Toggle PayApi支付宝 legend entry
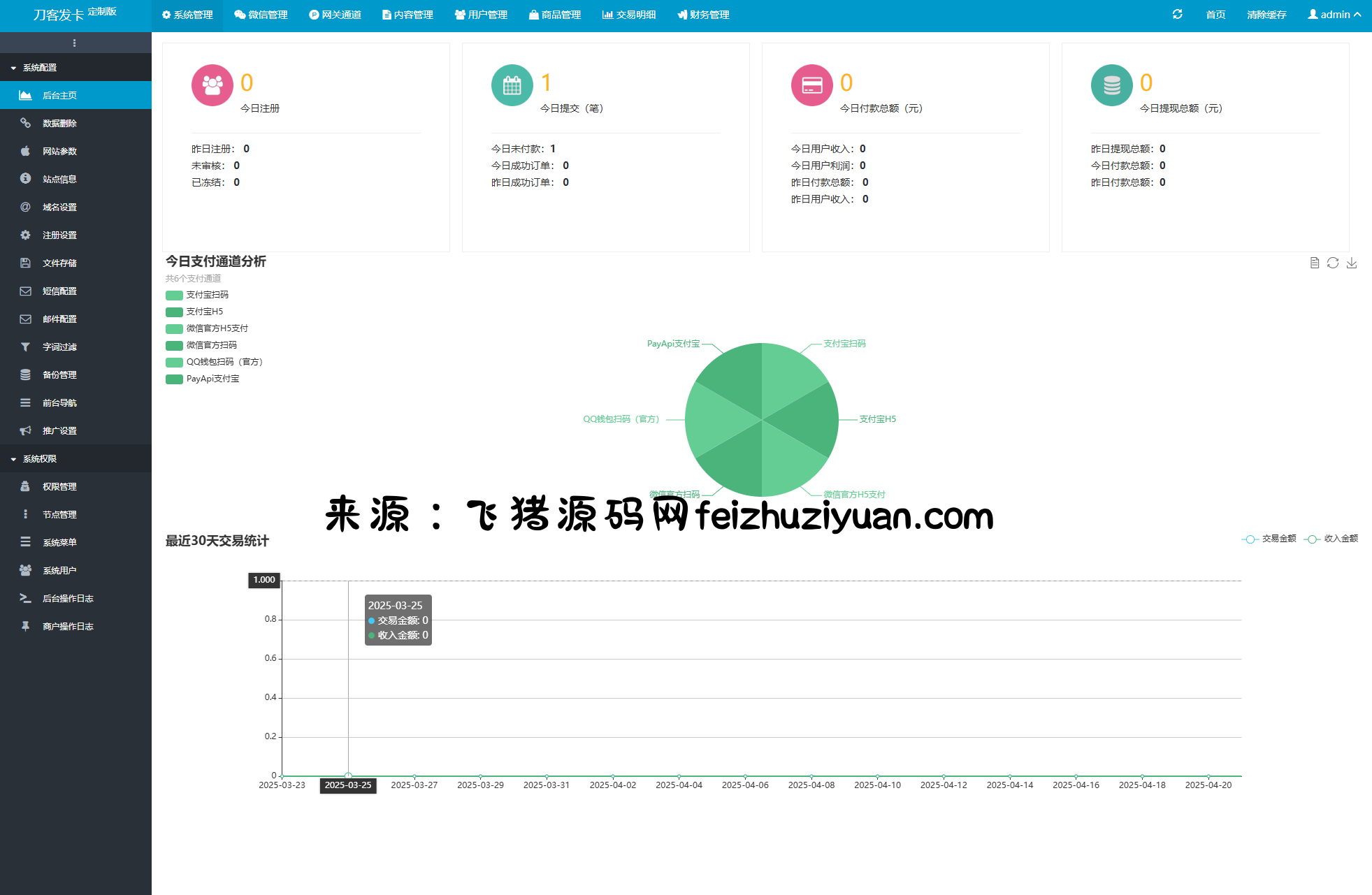The height and width of the screenshot is (895, 1372). tap(212, 379)
